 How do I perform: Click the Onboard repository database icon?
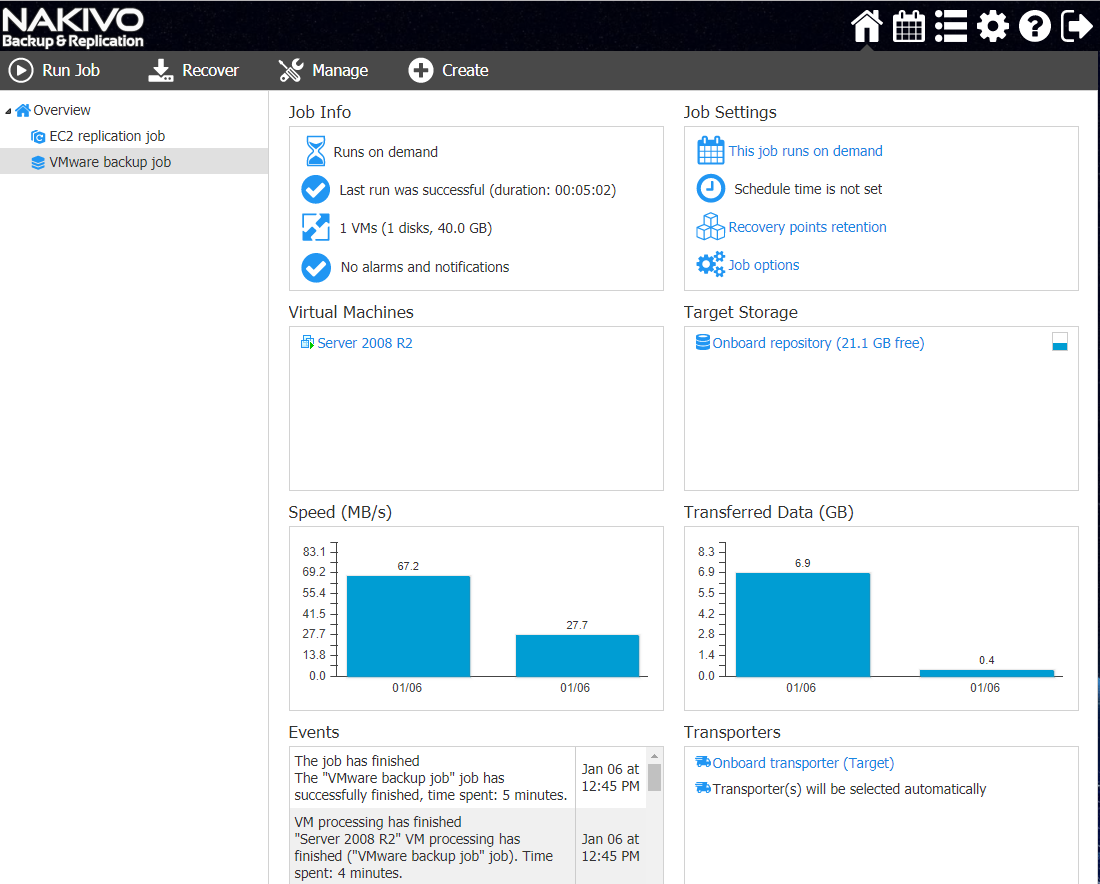(702, 342)
